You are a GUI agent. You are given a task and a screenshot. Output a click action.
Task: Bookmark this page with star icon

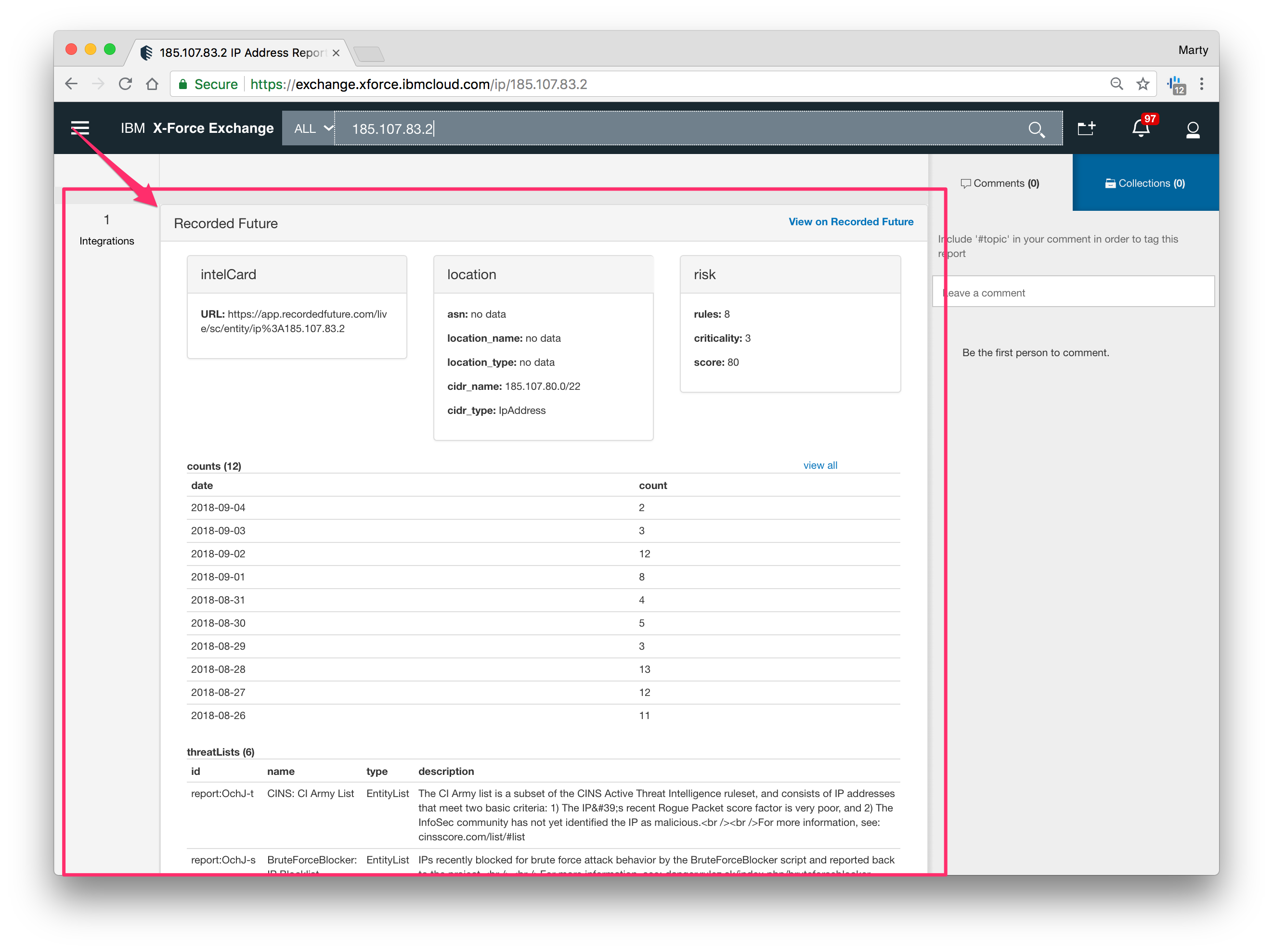coord(1143,85)
